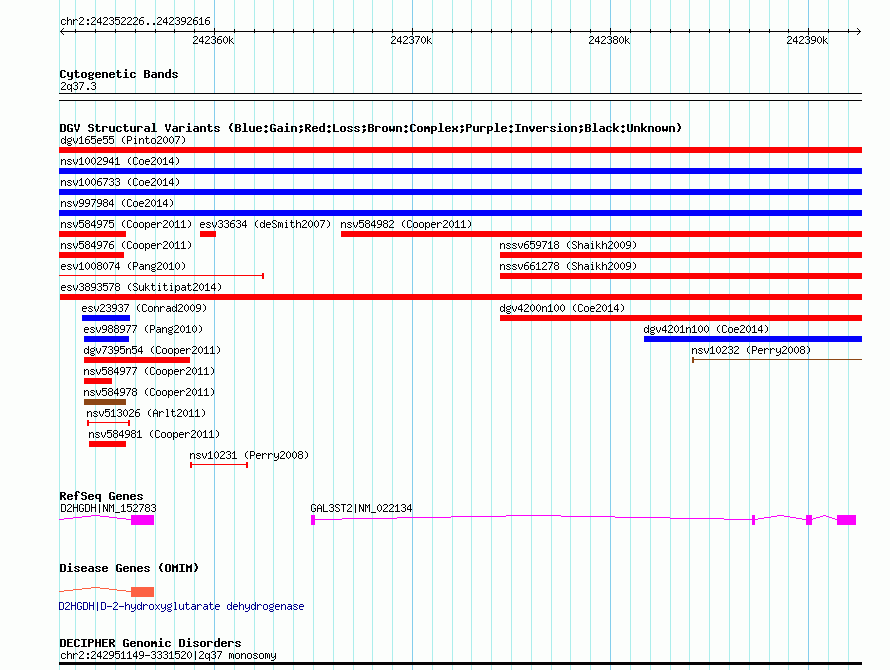Select nssv659718 (Shaikh2009) variant label

[x=568, y=245]
